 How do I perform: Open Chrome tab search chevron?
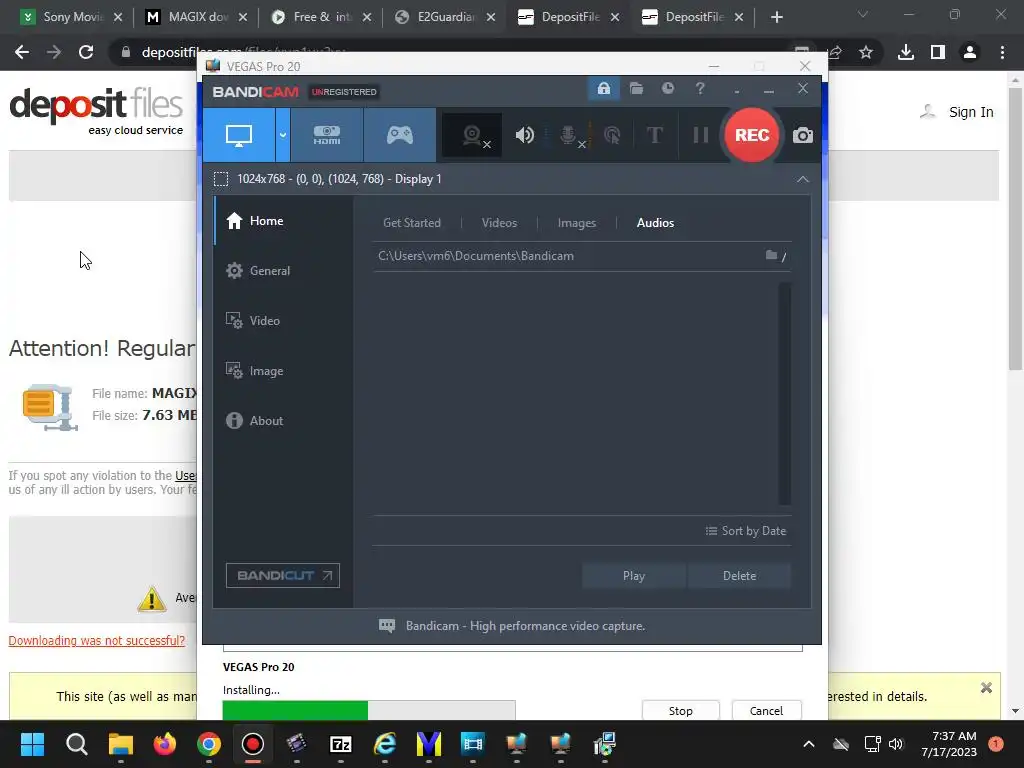click(863, 14)
